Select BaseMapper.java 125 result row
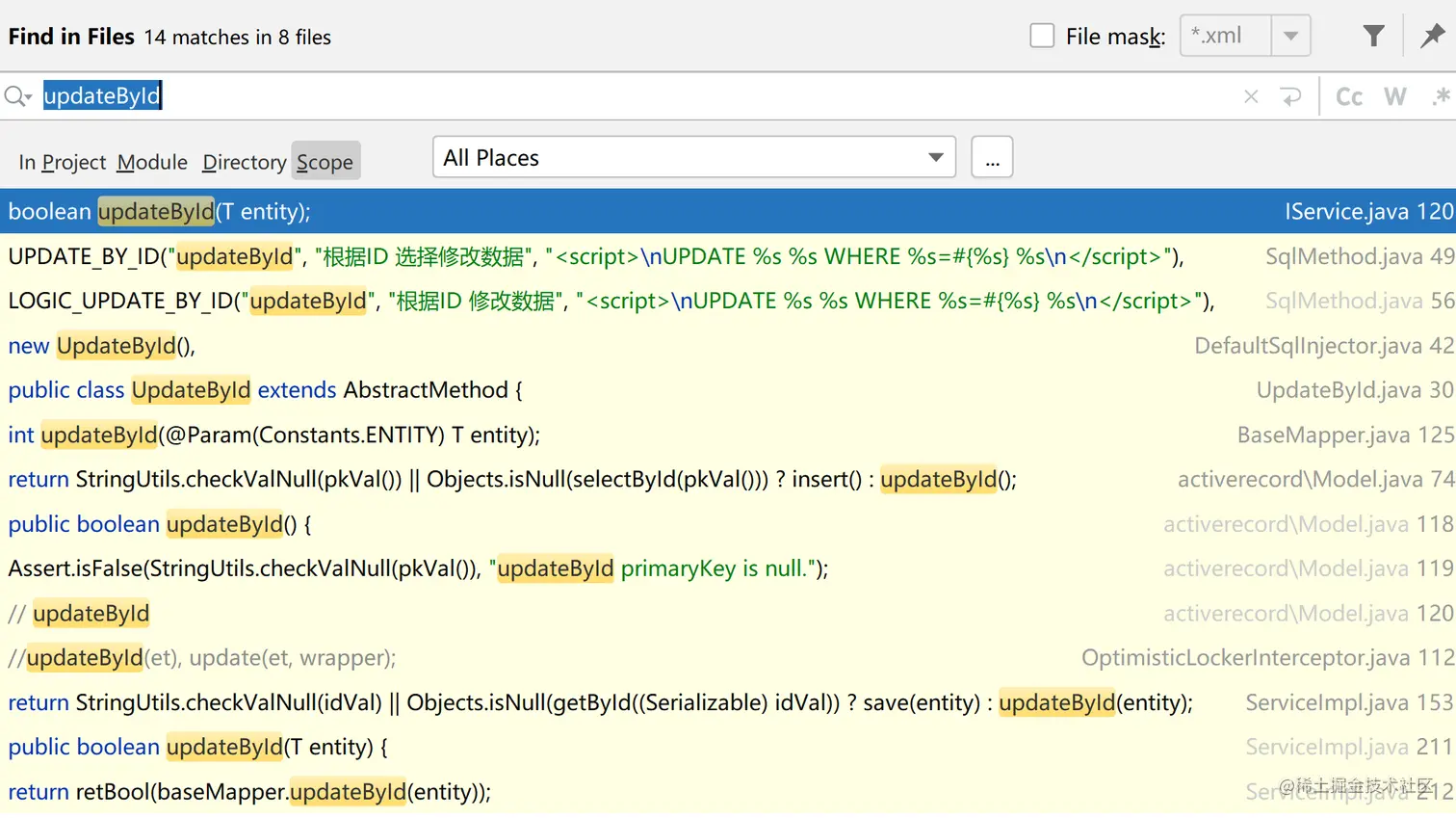The width and height of the screenshot is (1456, 818). click(728, 435)
